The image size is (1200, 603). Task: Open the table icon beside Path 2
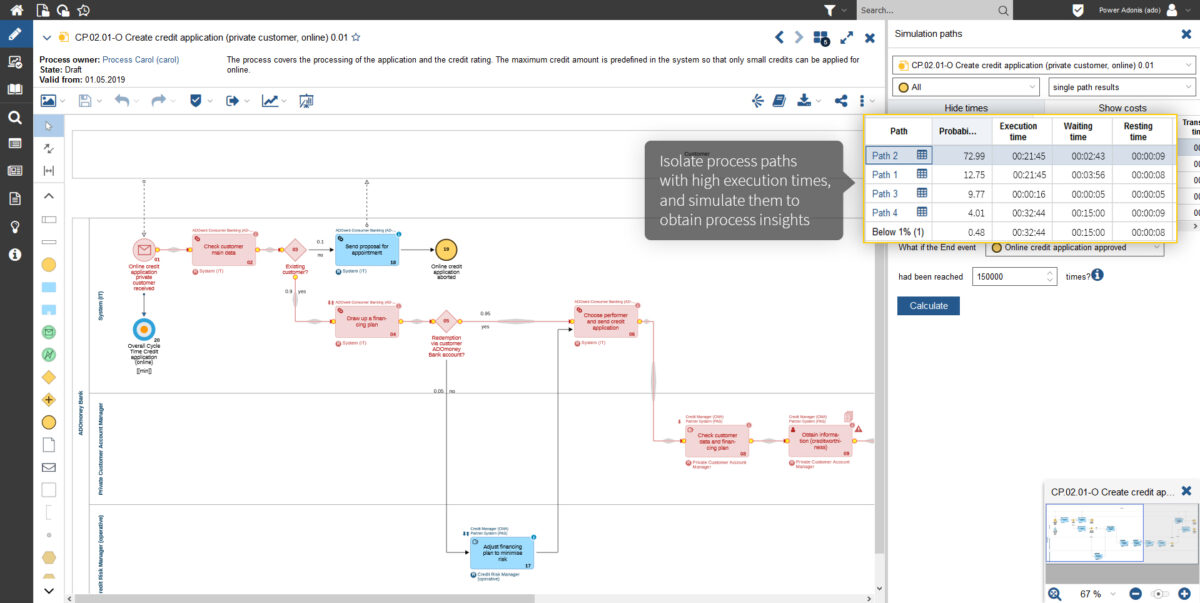click(922, 155)
